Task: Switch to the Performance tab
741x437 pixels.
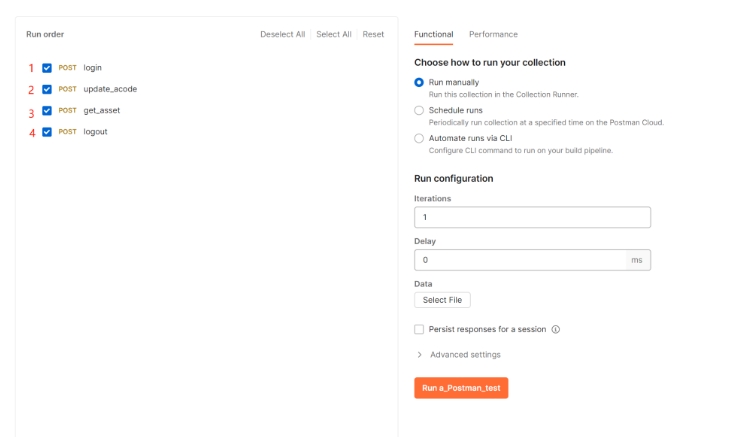Action: tap(493, 34)
